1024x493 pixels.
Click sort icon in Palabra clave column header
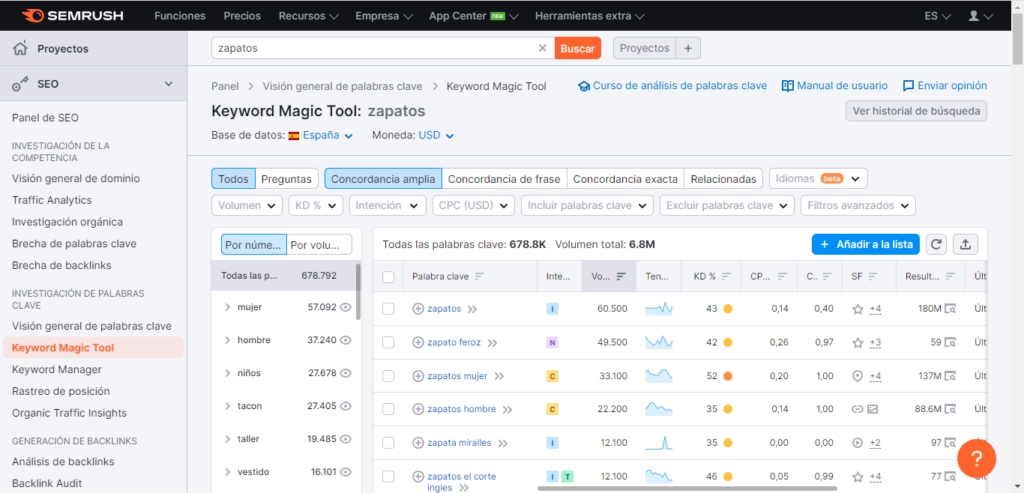[x=479, y=277]
